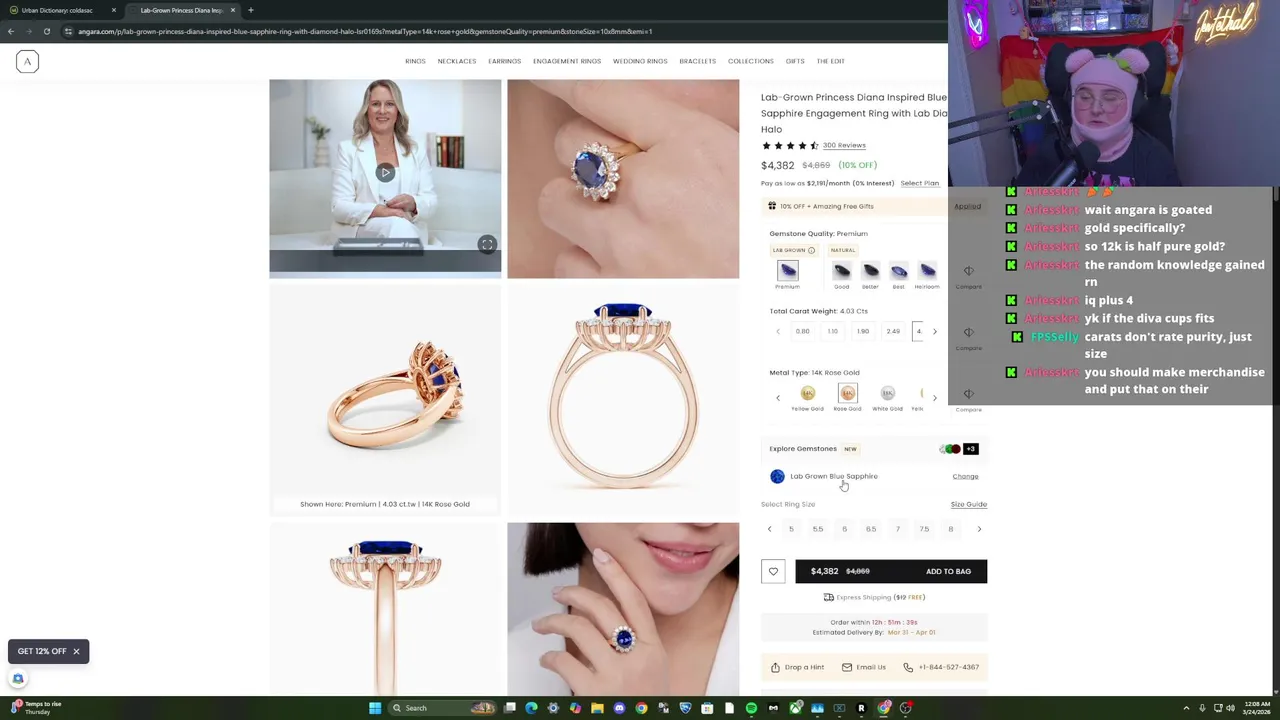Open Windows Start menu

pos(375,708)
